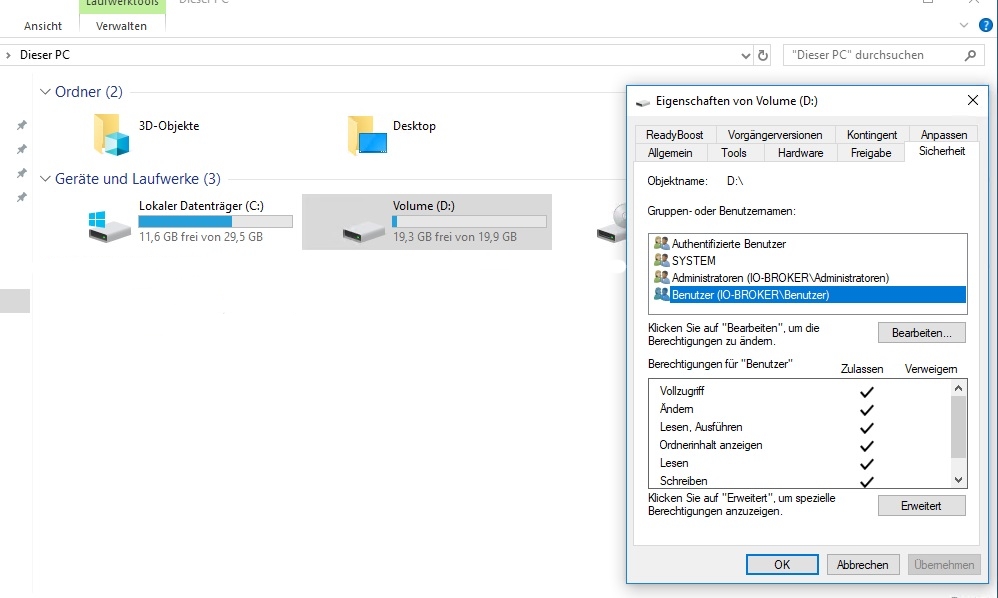This screenshot has height=598, width=998.
Task: Open Explorer help via the blue question mark
Action: (x=985, y=25)
